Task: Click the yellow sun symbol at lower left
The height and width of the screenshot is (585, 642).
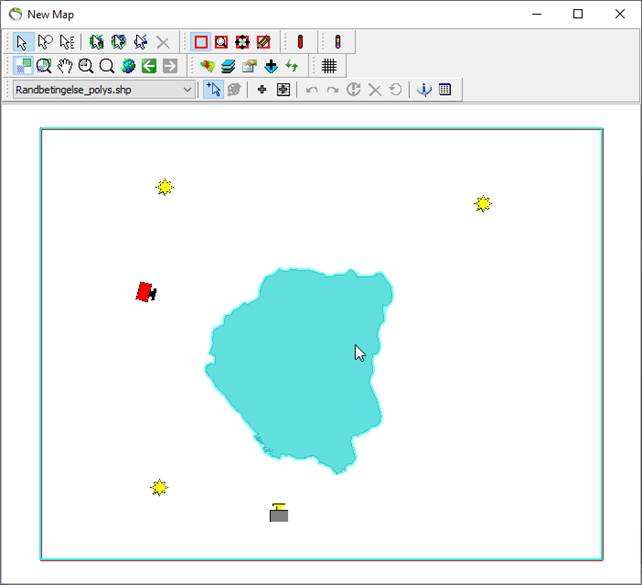Action: point(159,487)
